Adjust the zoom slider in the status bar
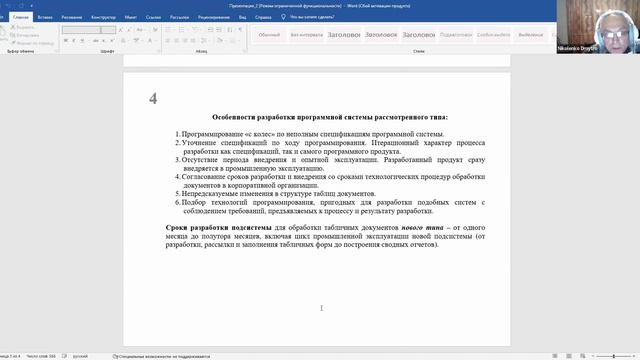This screenshot has width=640, height=360. [x=613, y=356]
